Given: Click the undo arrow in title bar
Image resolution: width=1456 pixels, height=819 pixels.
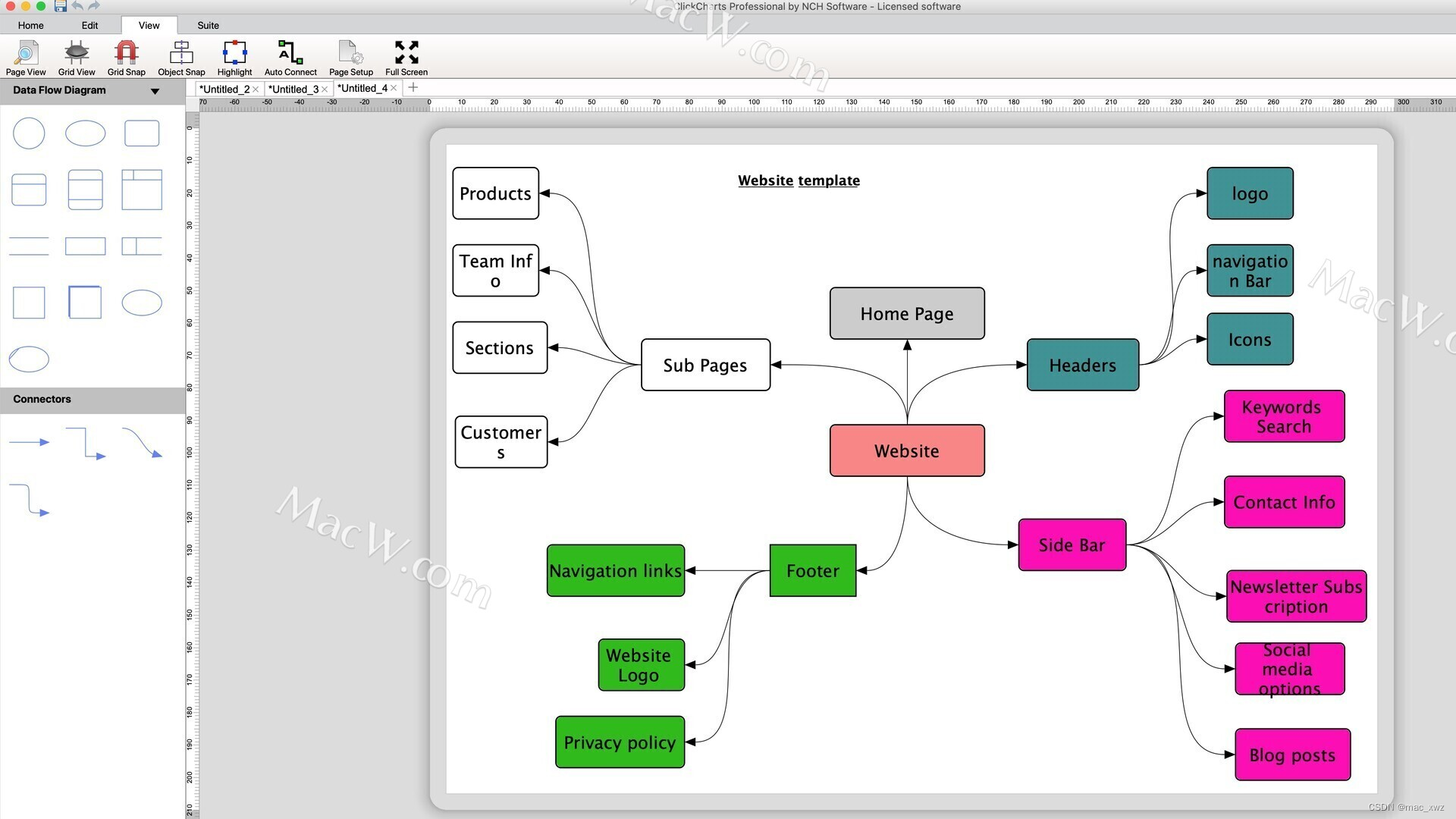Looking at the screenshot, I should tap(77, 6).
